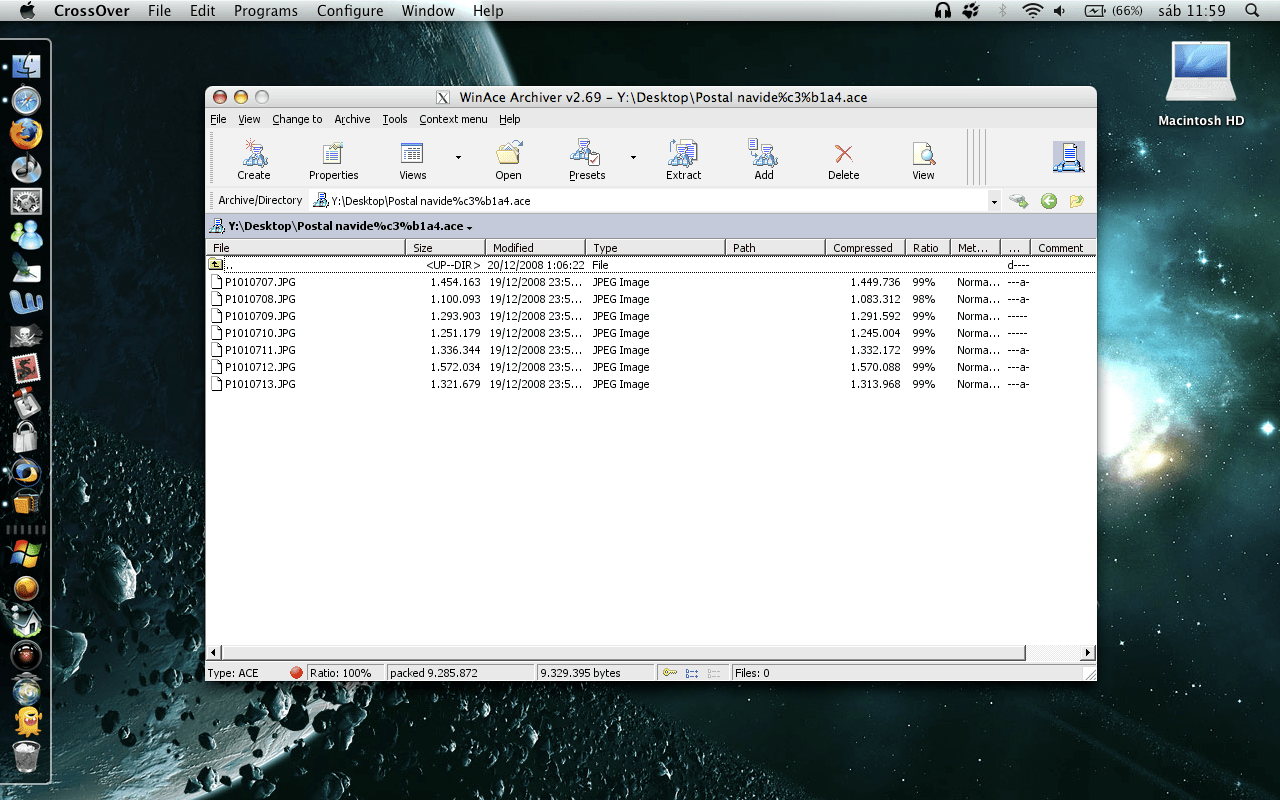Open iTunes from the dock
Image resolution: width=1280 pixels, height=800 pixels.
pos(26,168)
